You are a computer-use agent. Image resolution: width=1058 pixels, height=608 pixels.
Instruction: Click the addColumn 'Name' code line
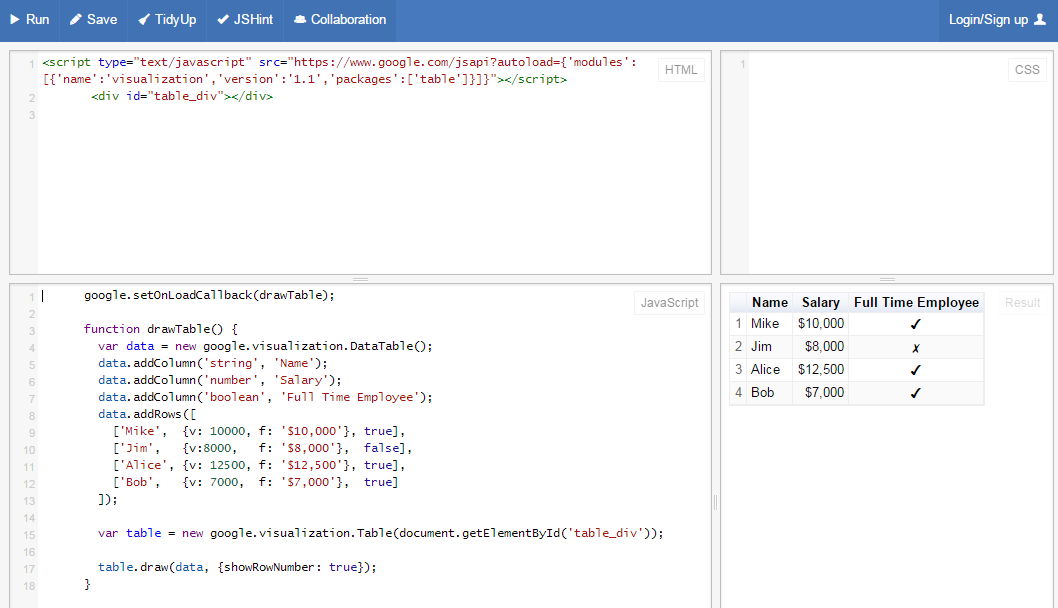[x=213, y=363]
